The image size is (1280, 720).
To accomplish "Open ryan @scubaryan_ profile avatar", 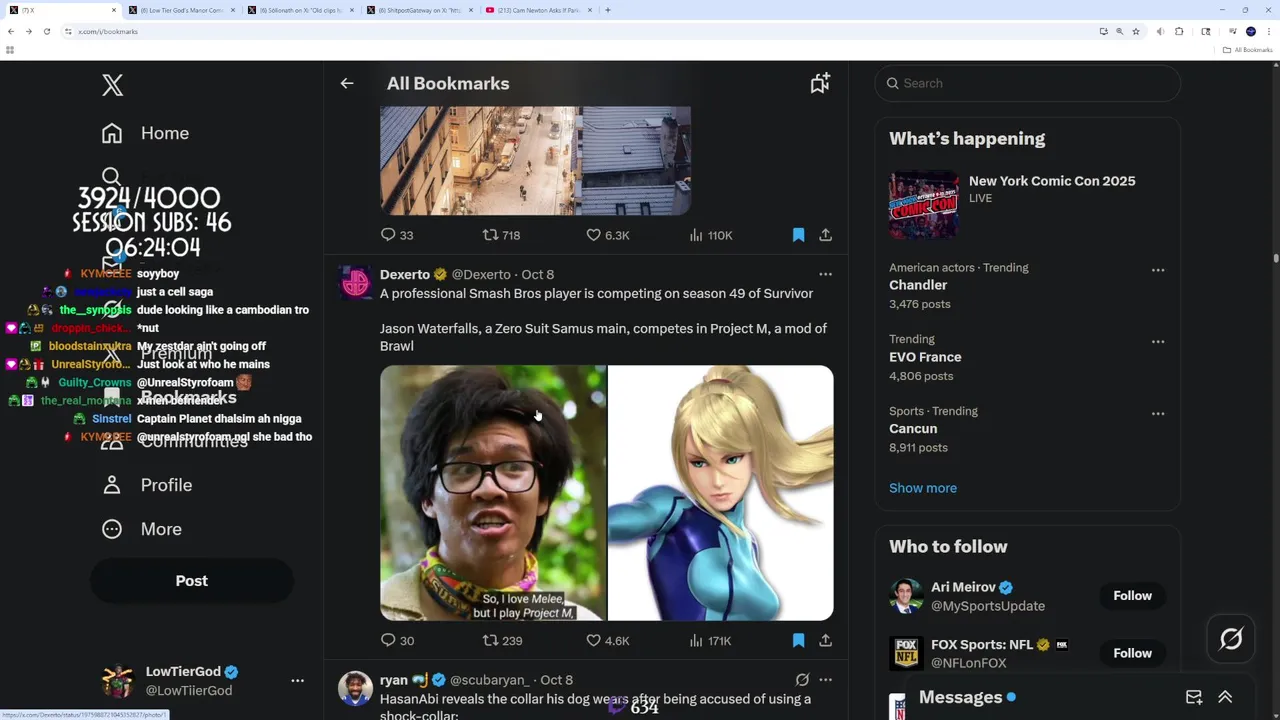I will point(355,689).
